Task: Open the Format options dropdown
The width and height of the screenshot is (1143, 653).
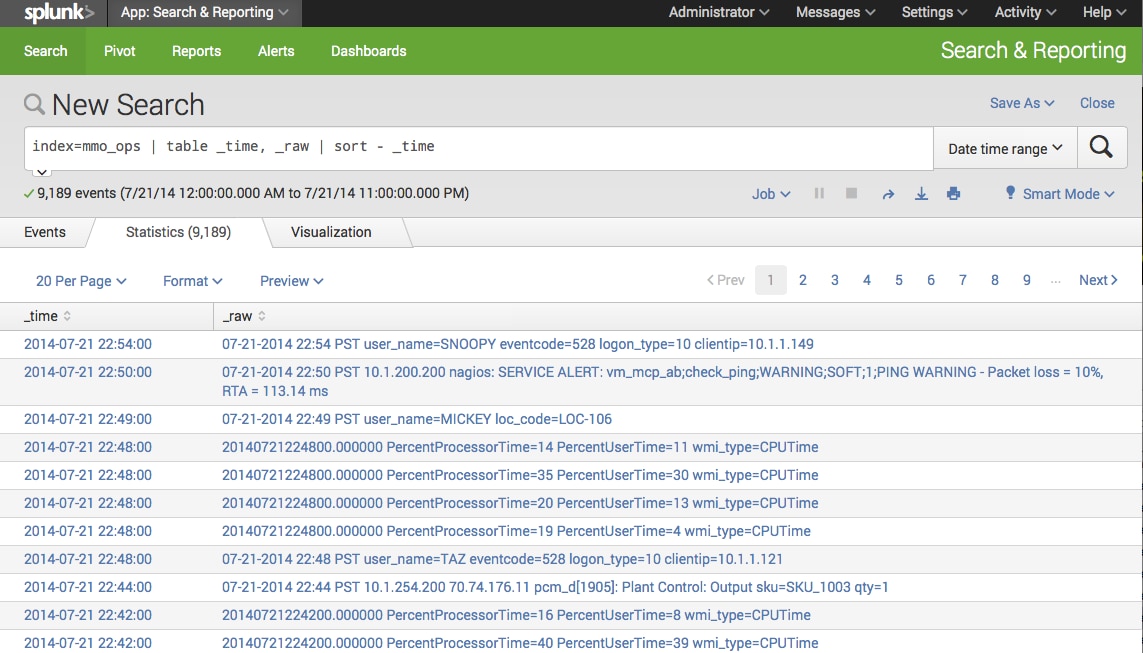Action: [192, 281]
